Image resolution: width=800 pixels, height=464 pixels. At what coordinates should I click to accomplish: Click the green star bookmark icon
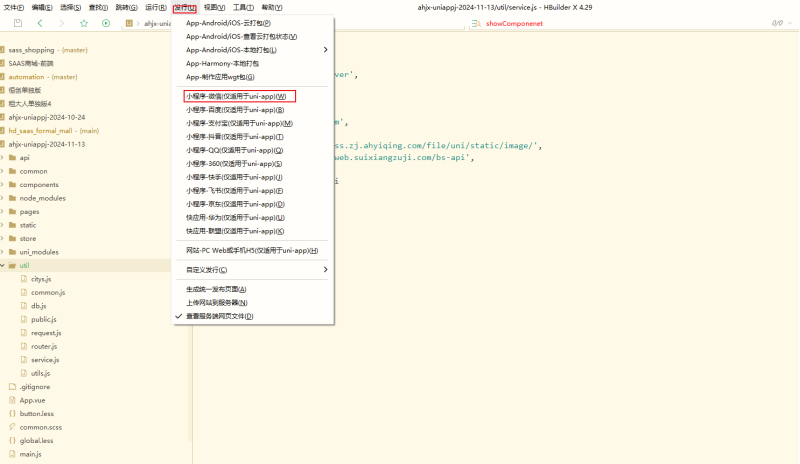point(84,23)
